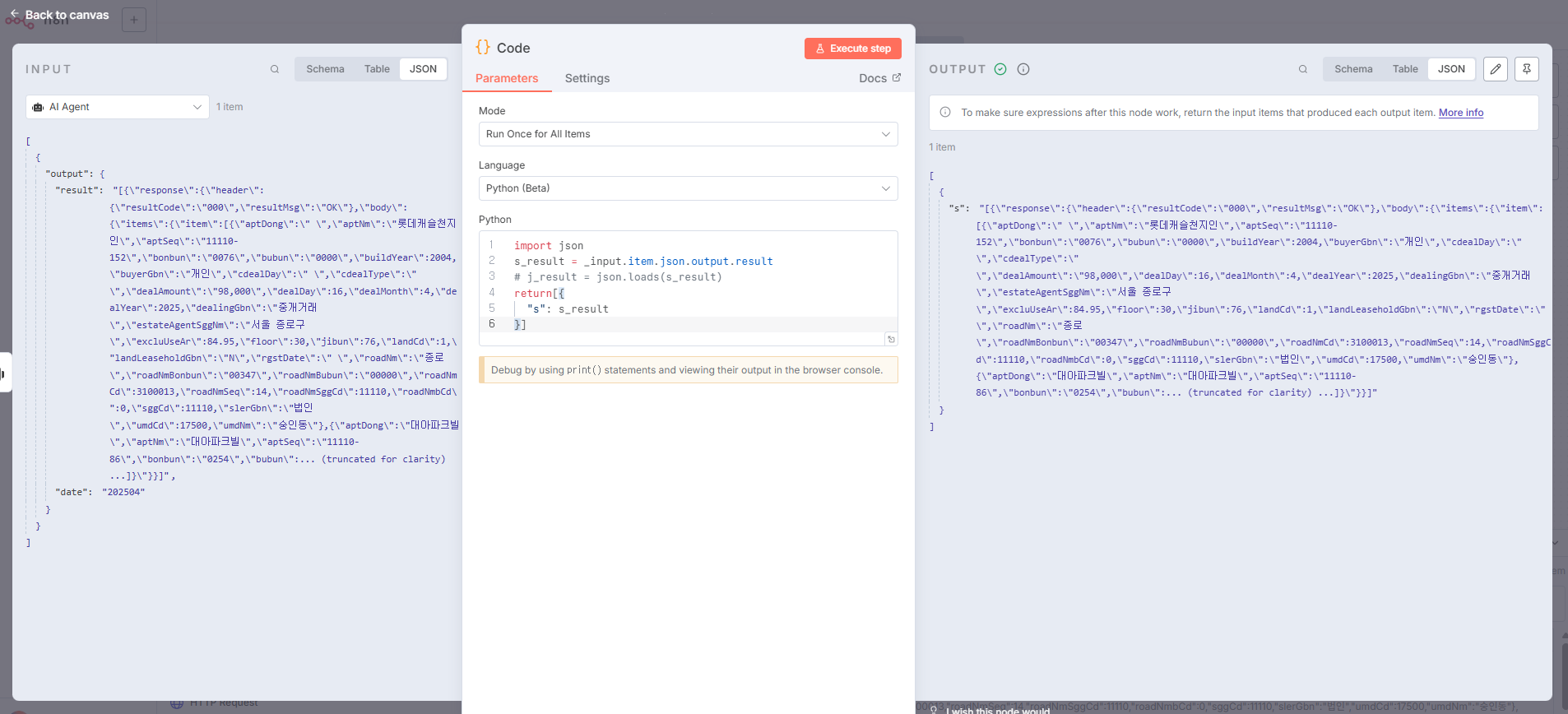Open the Settings tab
Viewport: 1568px width, 714px height.
(587, 78)
